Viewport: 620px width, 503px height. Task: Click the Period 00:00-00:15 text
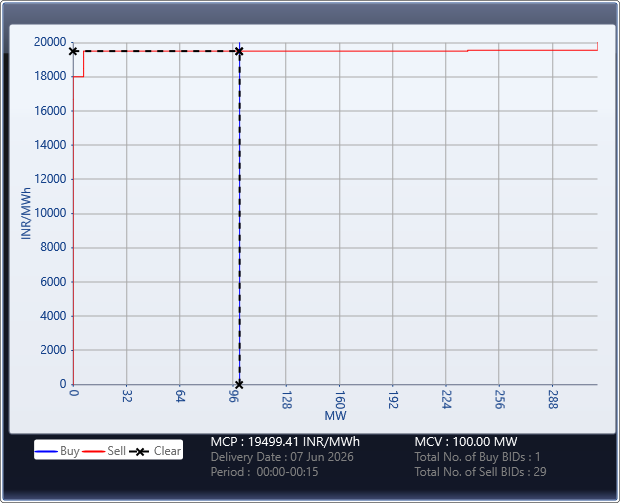pyautogui.click(x=265, y=472)
